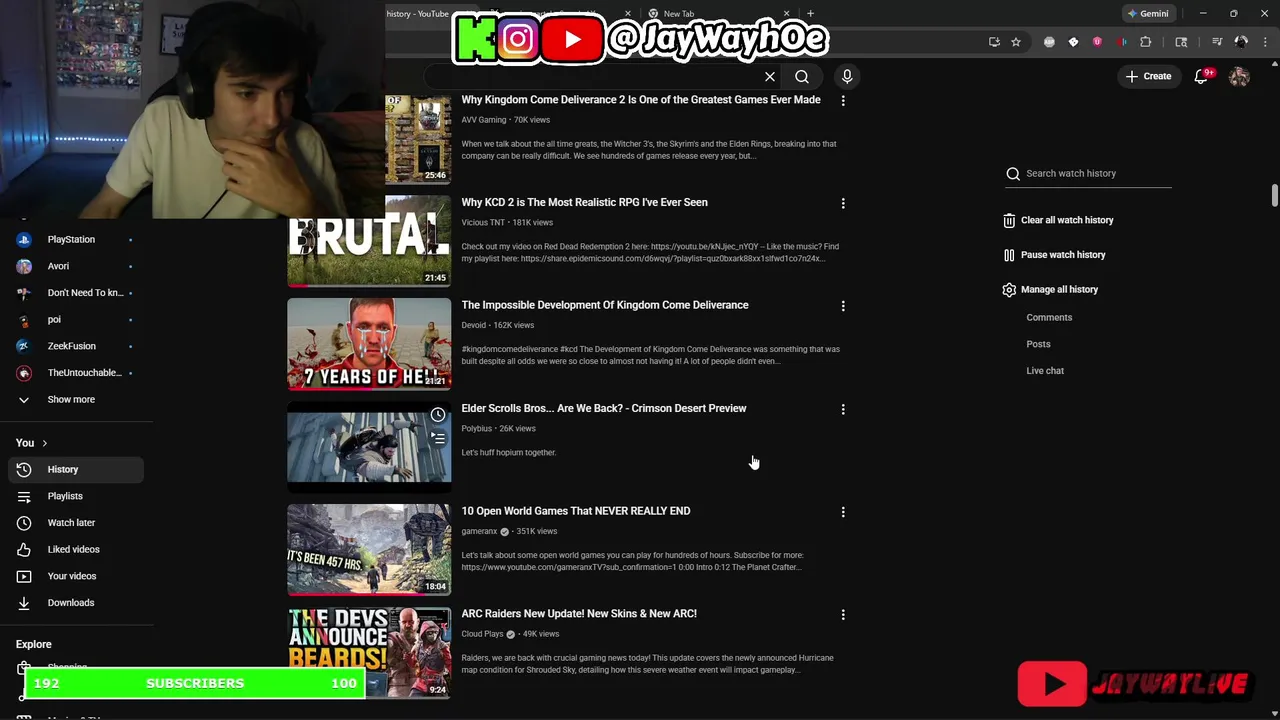Open the Devoid channel link

473,325
